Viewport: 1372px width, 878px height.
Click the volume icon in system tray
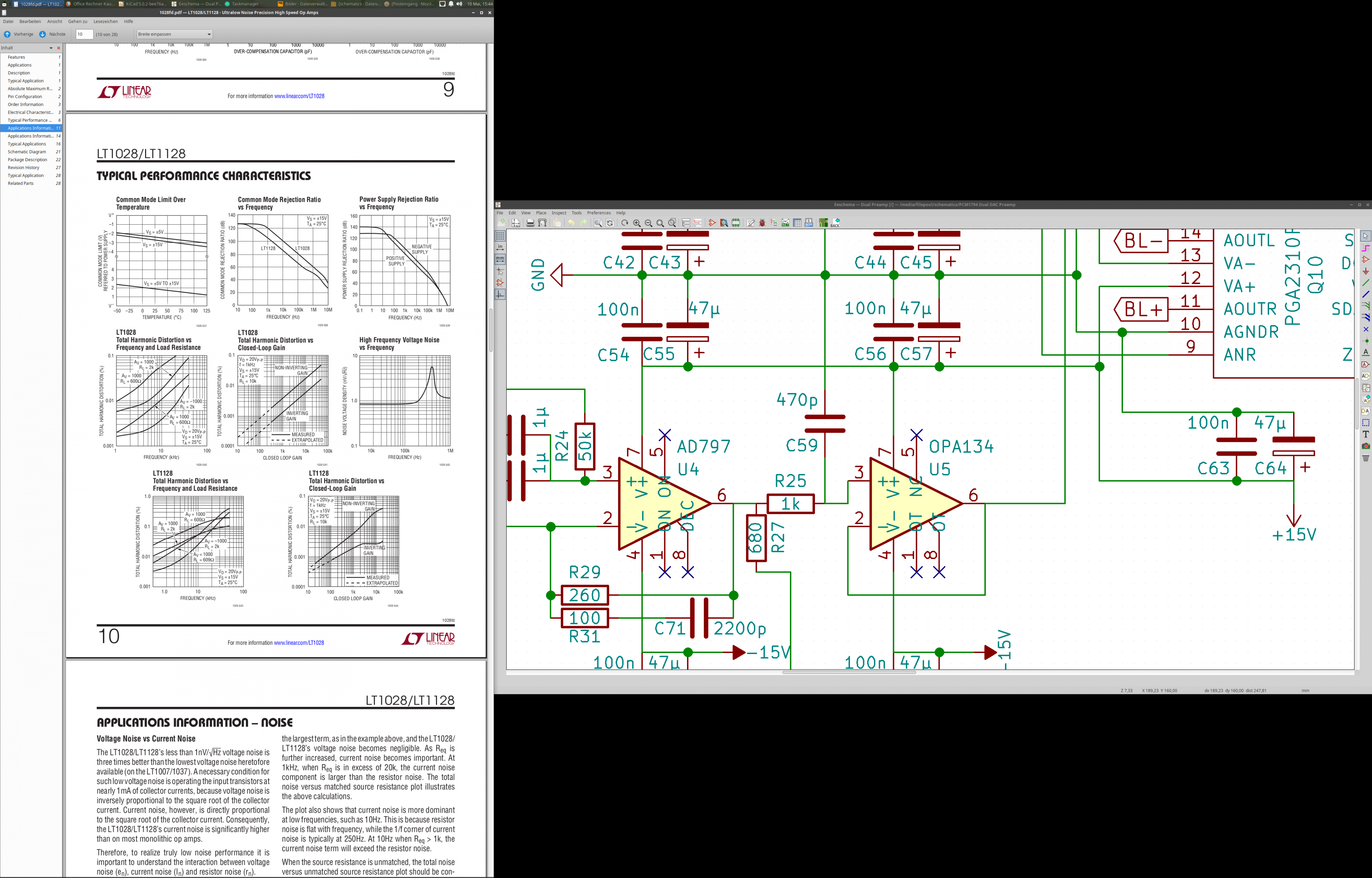[x=459, y=4]
